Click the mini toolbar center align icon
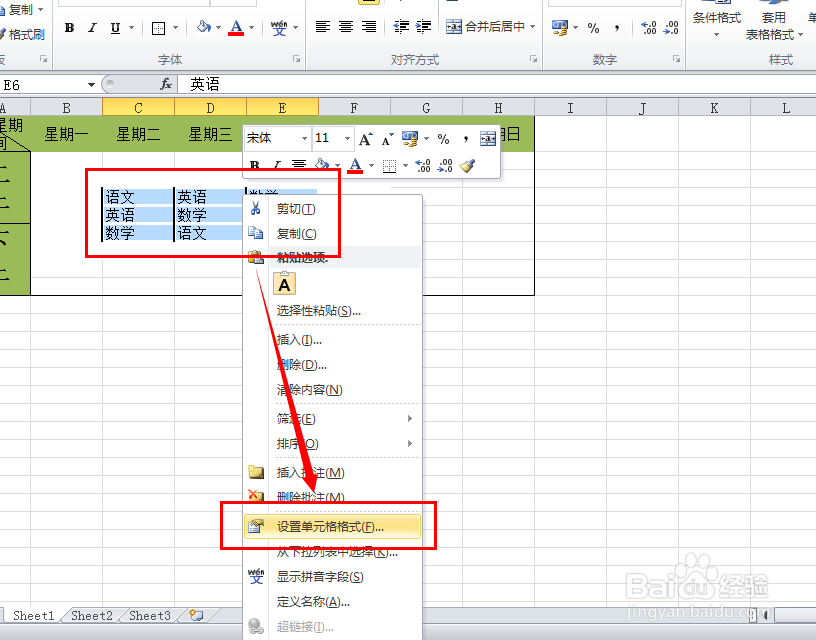Image resolution: width=816 pixels, height=640 pixels. click(299, 165)
